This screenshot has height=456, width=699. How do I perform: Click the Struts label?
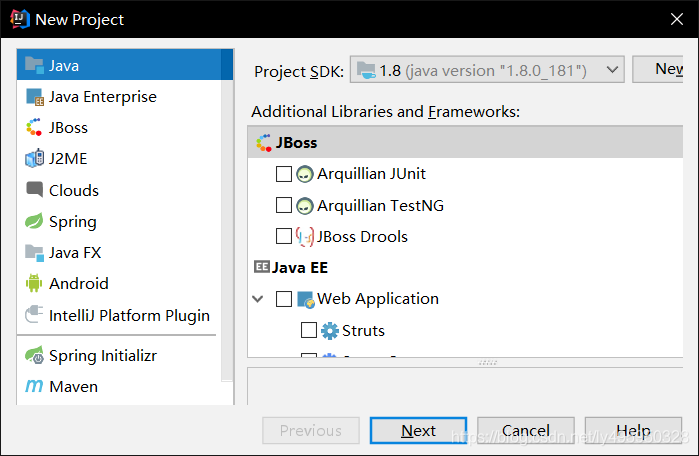(363, 331)
